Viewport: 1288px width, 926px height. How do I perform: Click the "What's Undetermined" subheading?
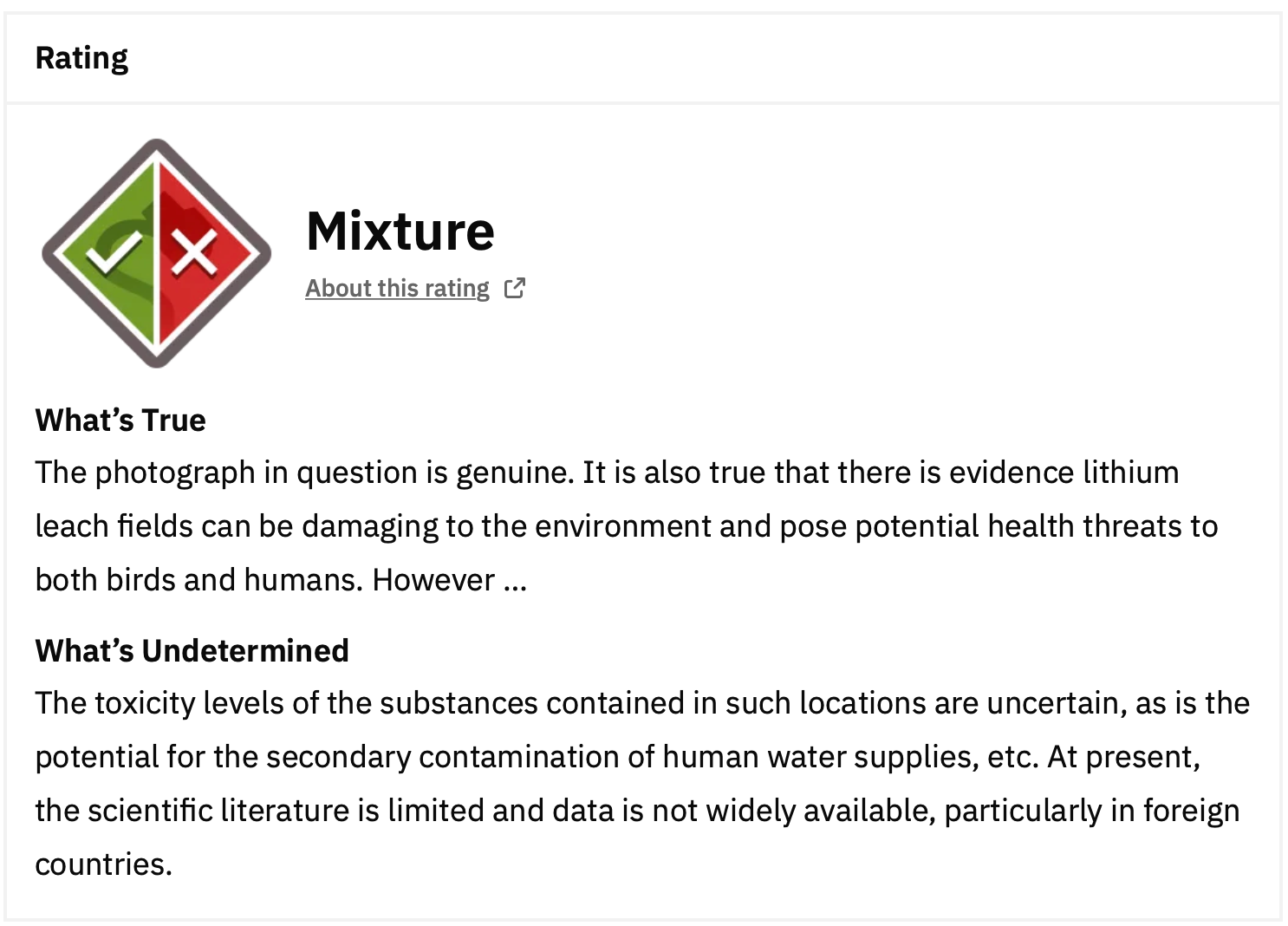tap(192, 650)
